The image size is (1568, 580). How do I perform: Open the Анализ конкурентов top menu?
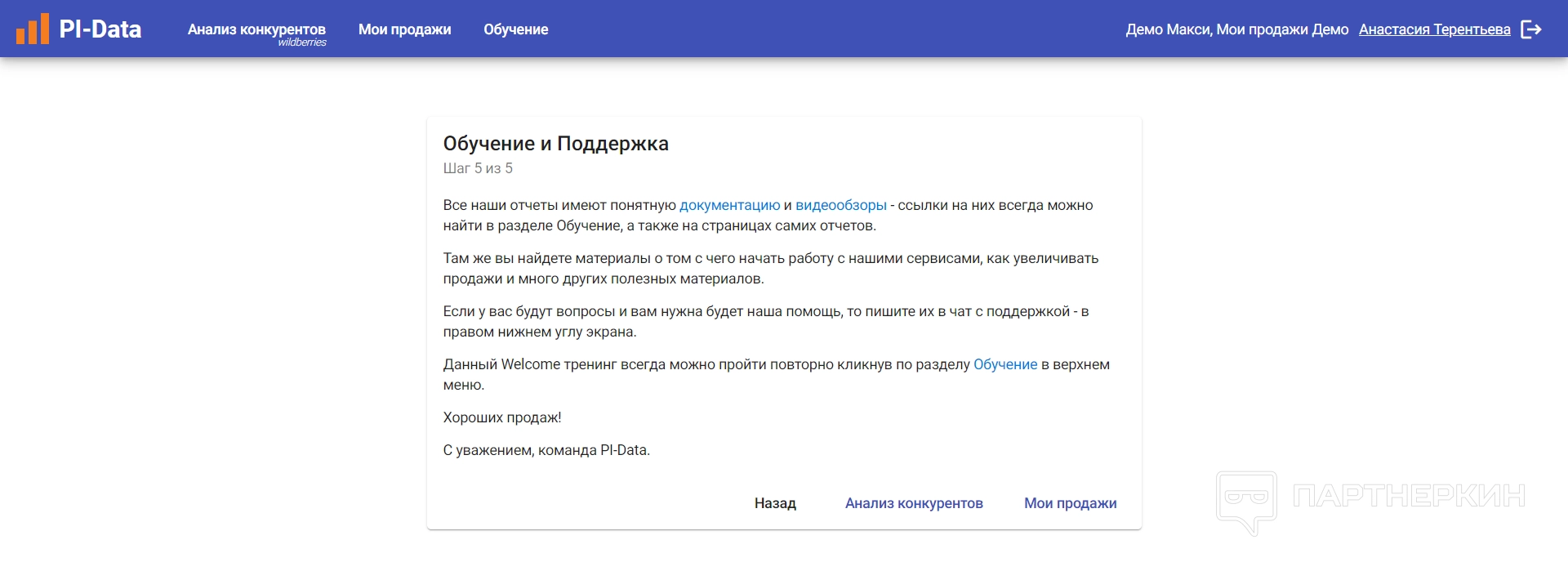[x=256, y=29]
